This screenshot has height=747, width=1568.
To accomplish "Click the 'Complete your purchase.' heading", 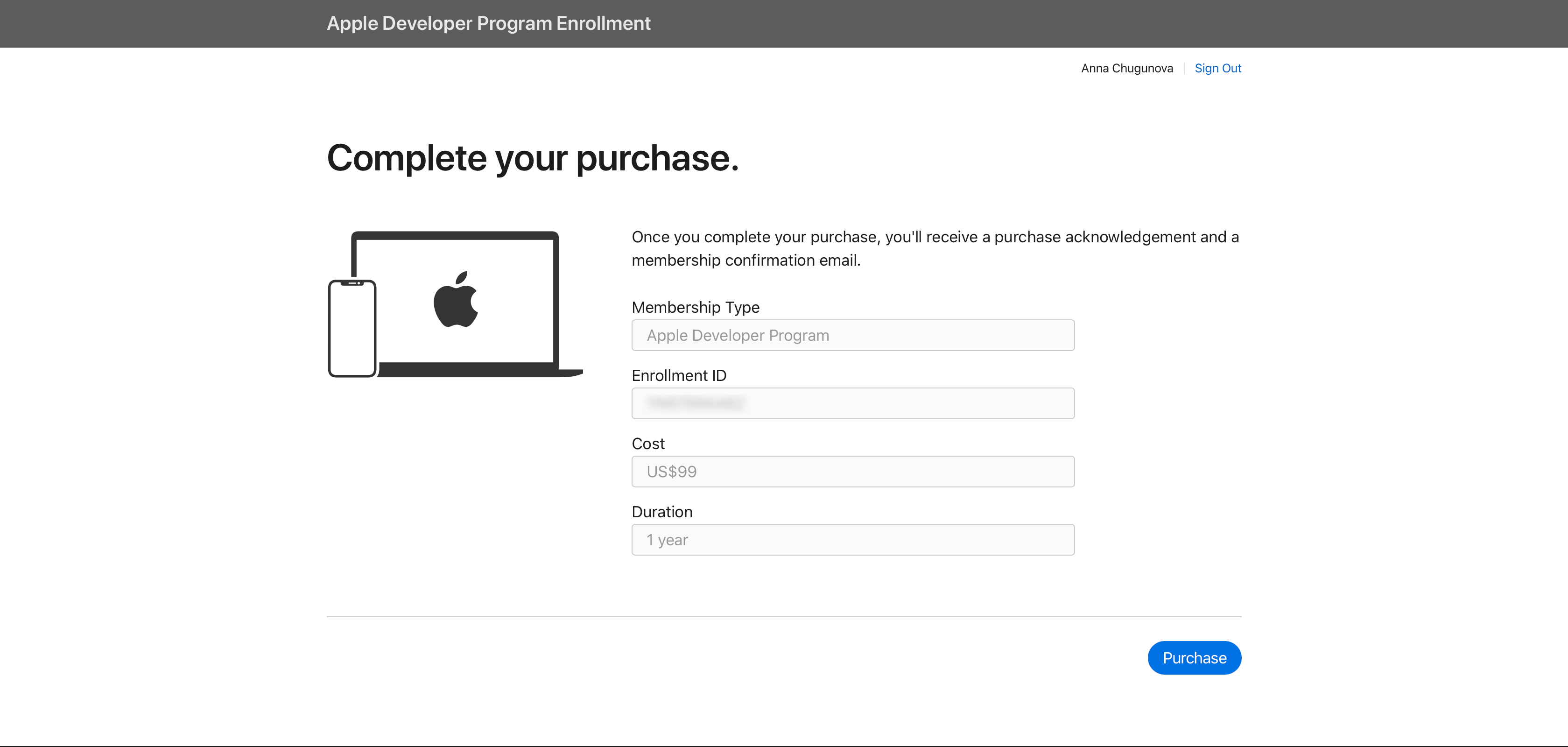I will pos(533,158).
